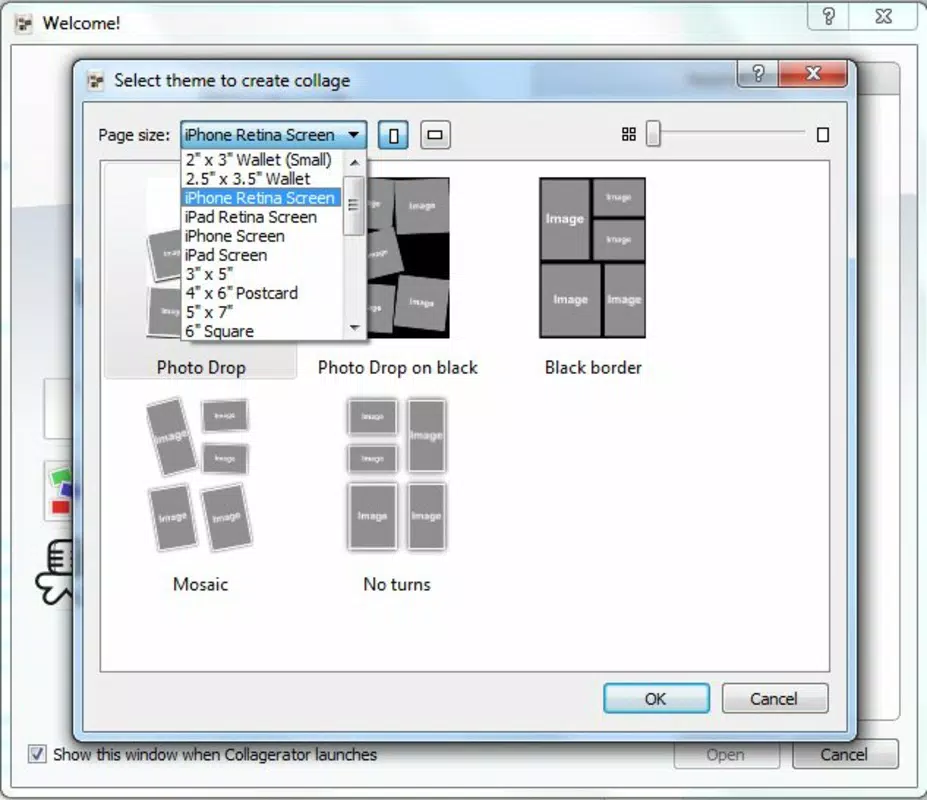Click help button in the collage theme dialog
The image size is (927, 800).
[x=758, y=73]
